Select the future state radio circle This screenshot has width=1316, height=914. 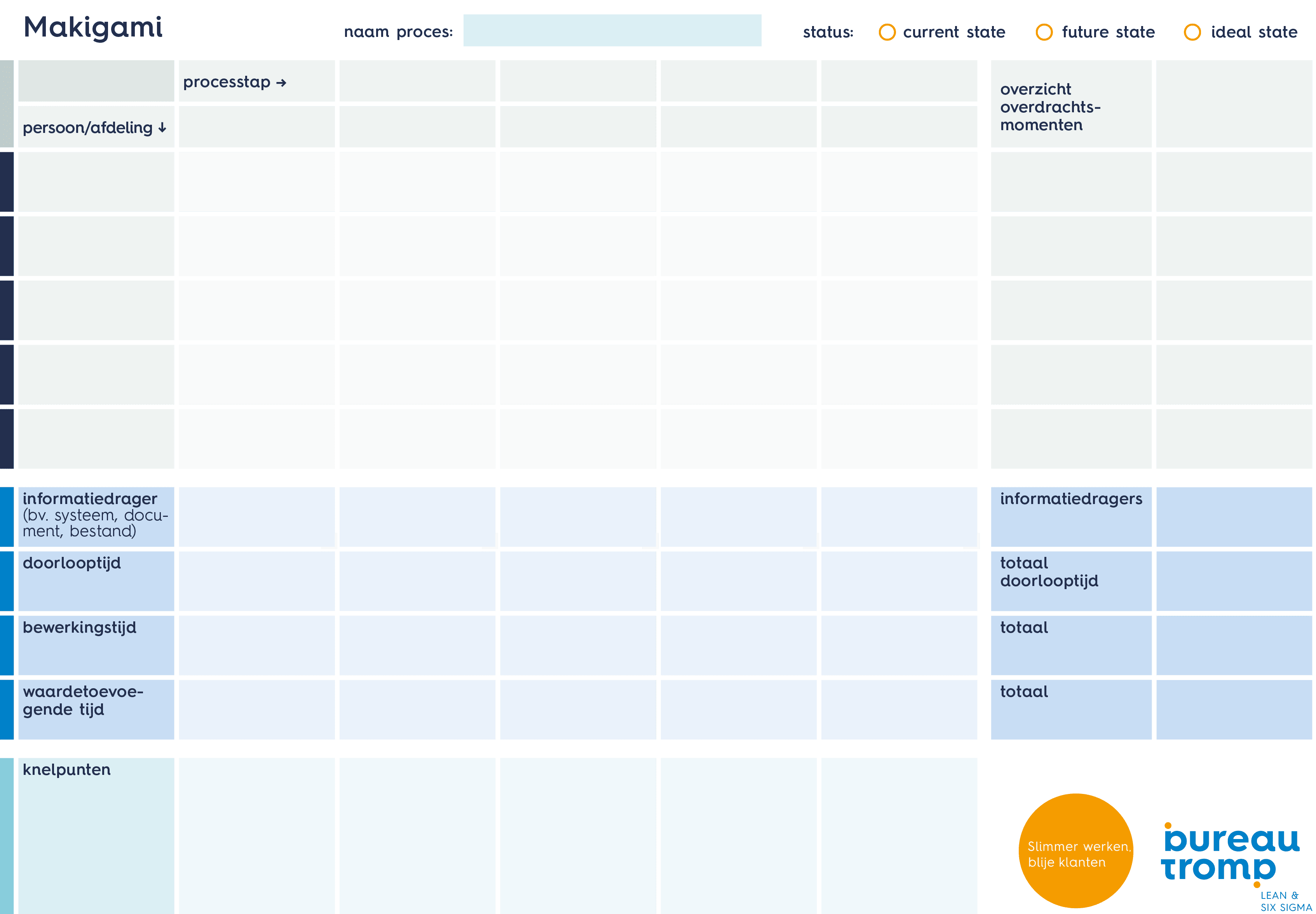[1044, 32]
